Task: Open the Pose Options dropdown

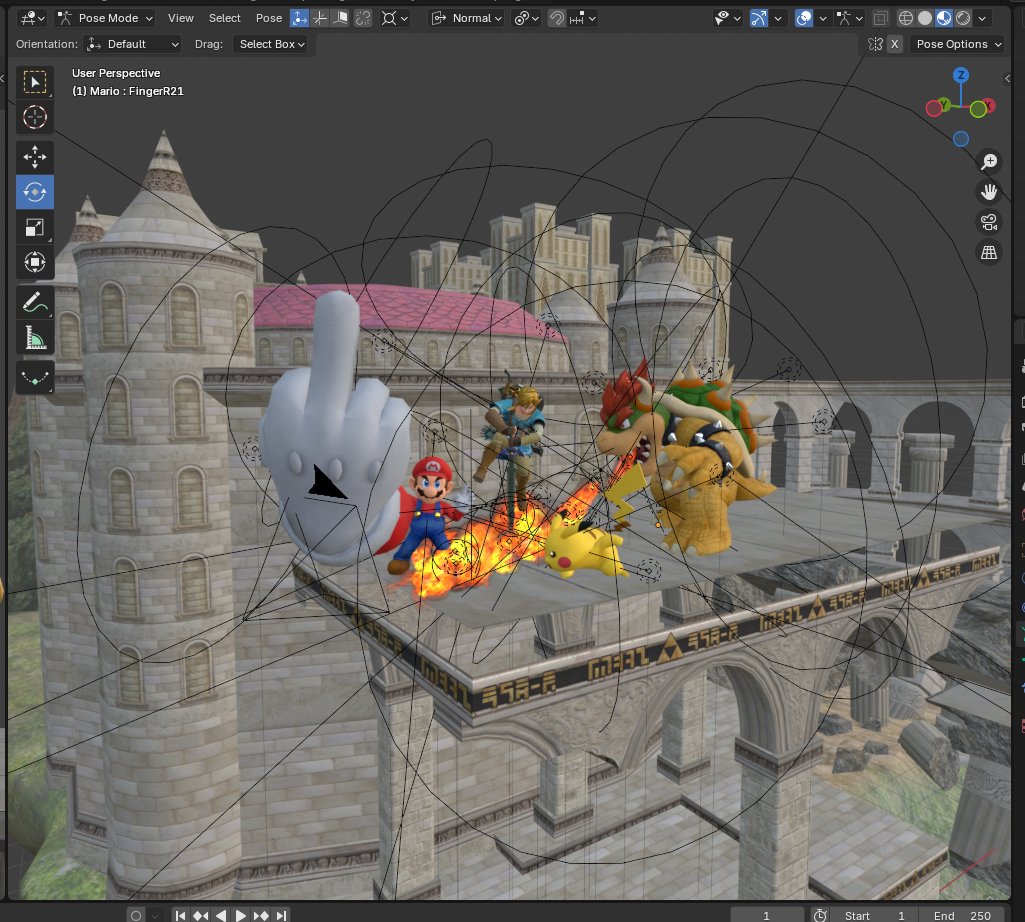Action: [x=958, y=44]
